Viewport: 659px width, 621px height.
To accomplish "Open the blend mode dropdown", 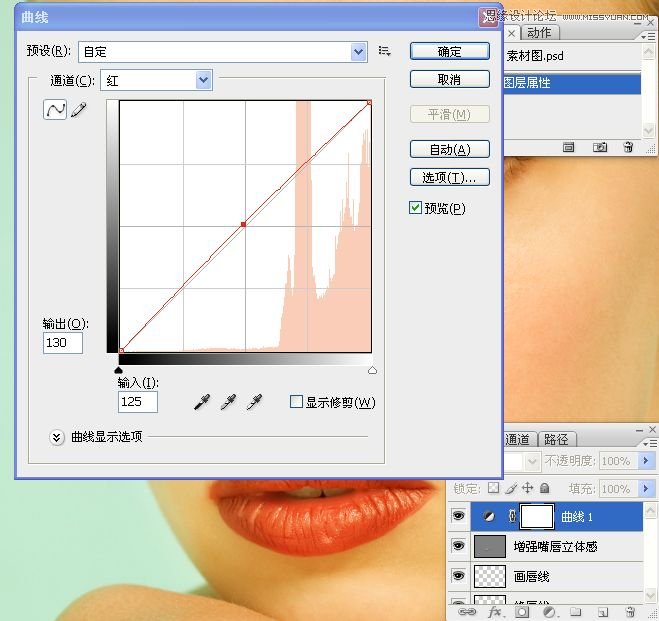I will tap(532, 461).
